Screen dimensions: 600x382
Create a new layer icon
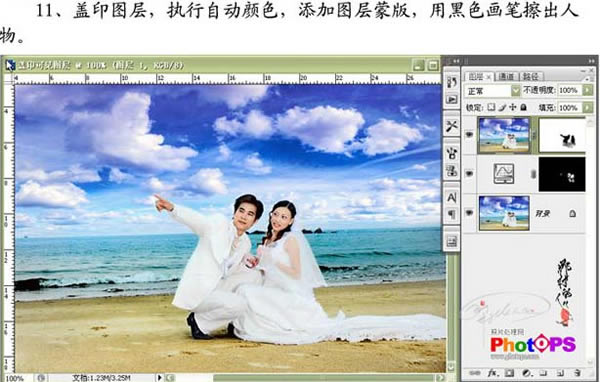(x=560, y=373)
